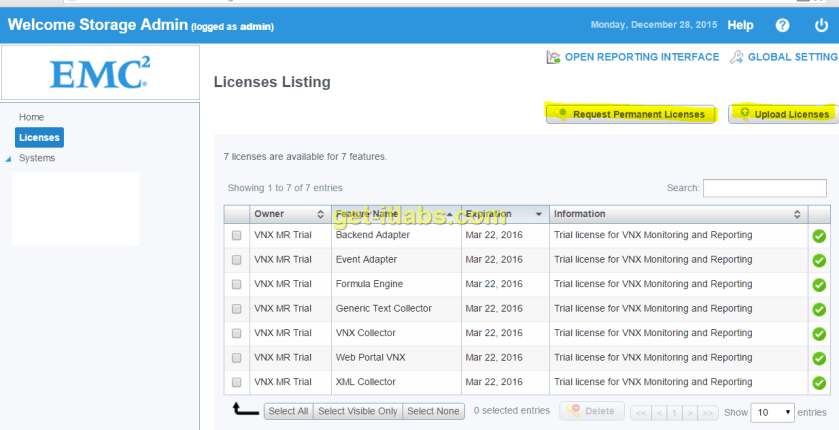Click 'Showing 1 to 7 of 7 entries' text
839x430 pixels.
tap(285, 188)
